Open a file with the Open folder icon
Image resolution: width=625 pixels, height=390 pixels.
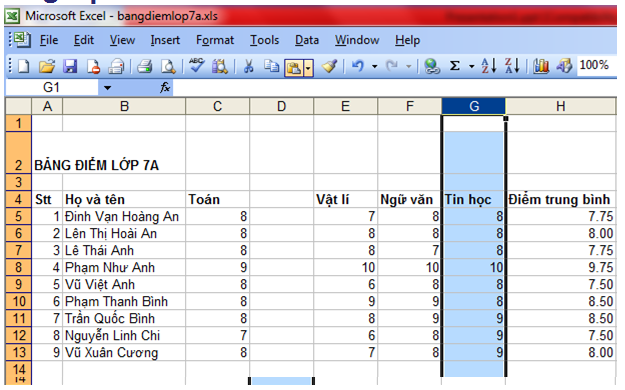click(x=47, y=66)
